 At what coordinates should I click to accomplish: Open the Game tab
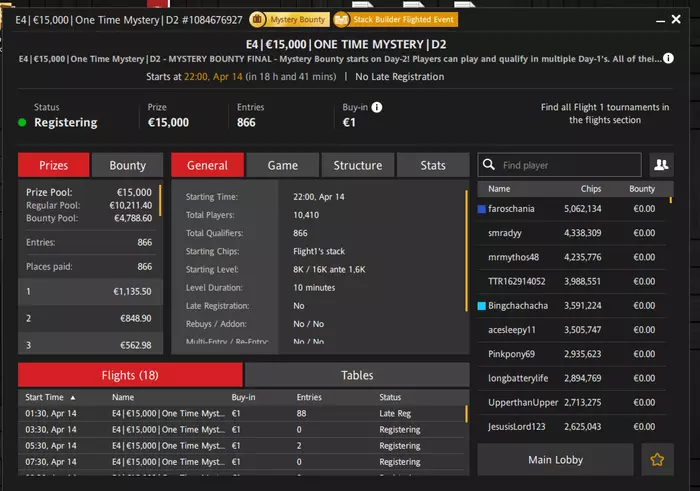tap(283, 165)
